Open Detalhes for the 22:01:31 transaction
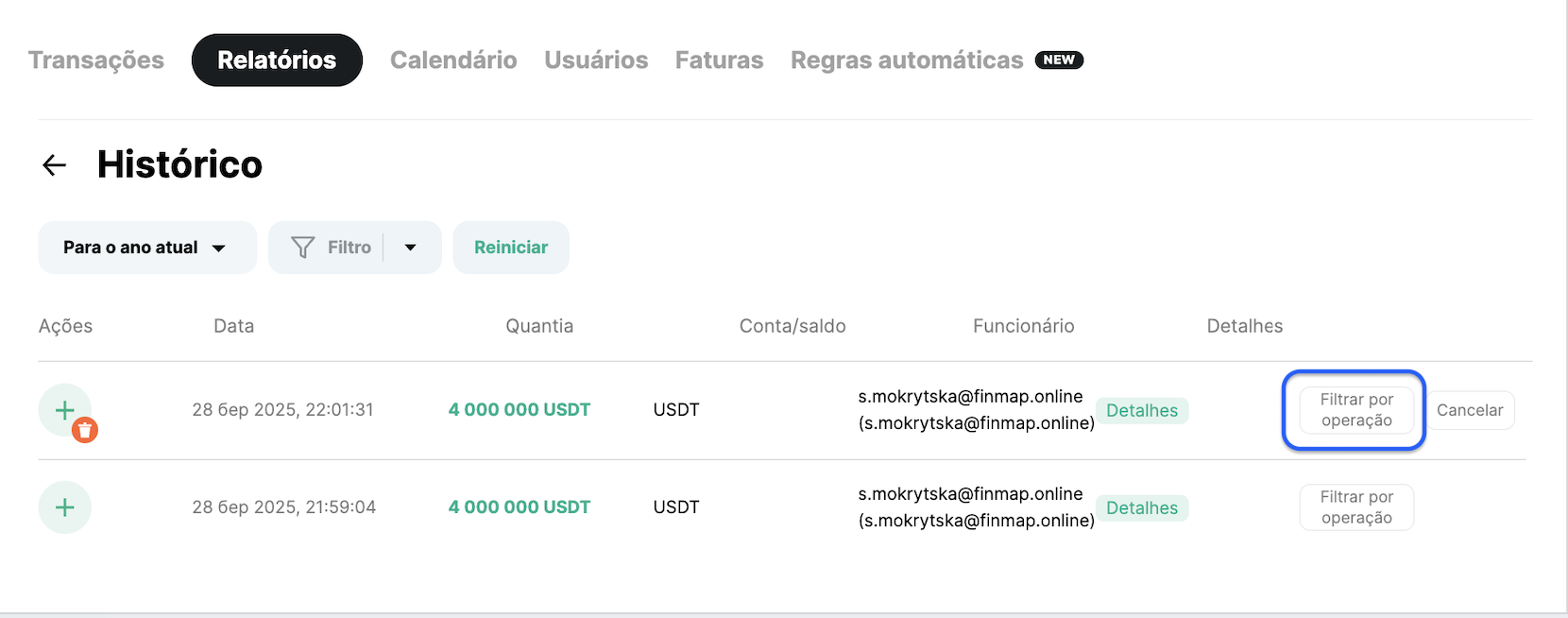 click(x=1142, y=411)
